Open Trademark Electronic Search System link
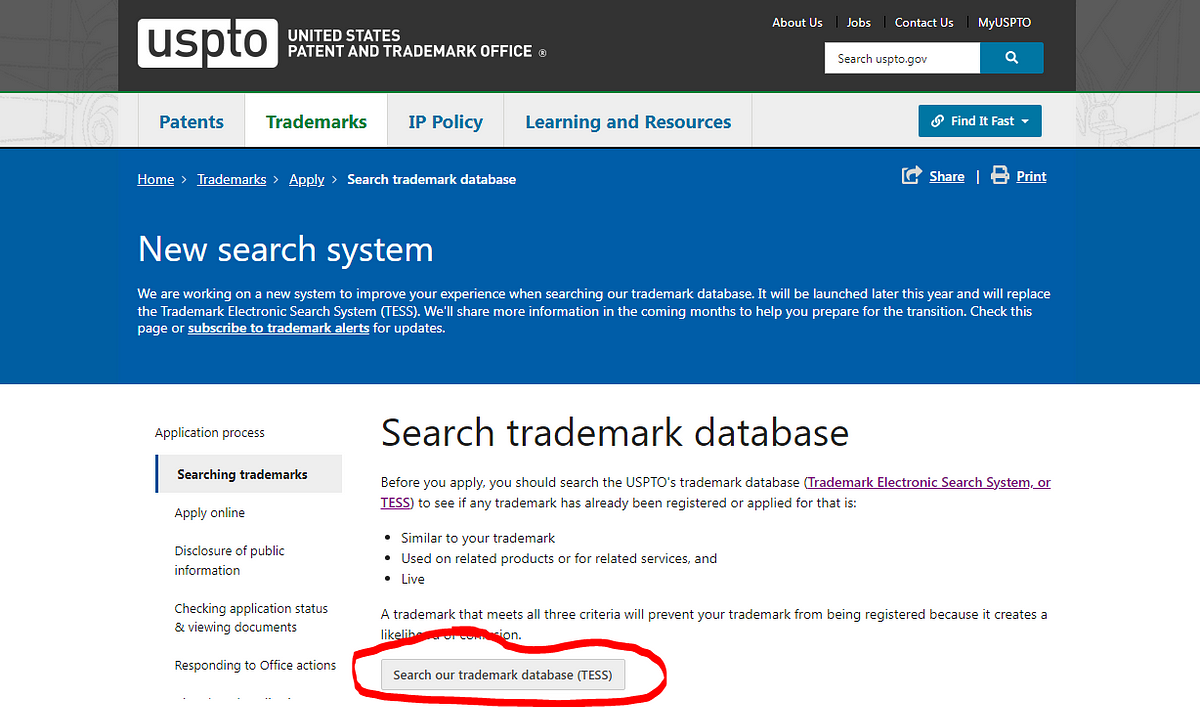This screenshot has height=707, width=1200. click(715, 492)
